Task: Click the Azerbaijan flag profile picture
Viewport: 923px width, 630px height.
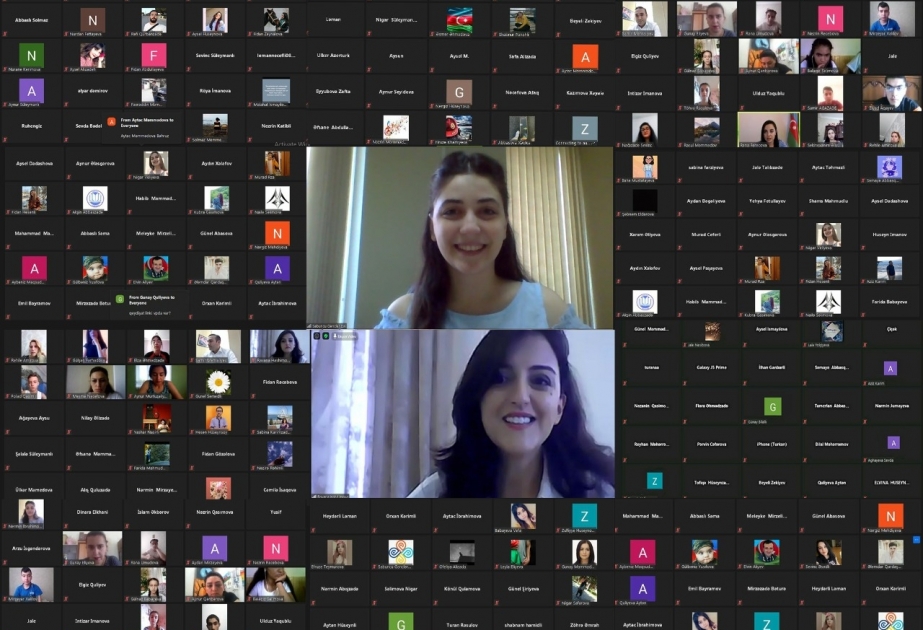Action: point(459,21)
